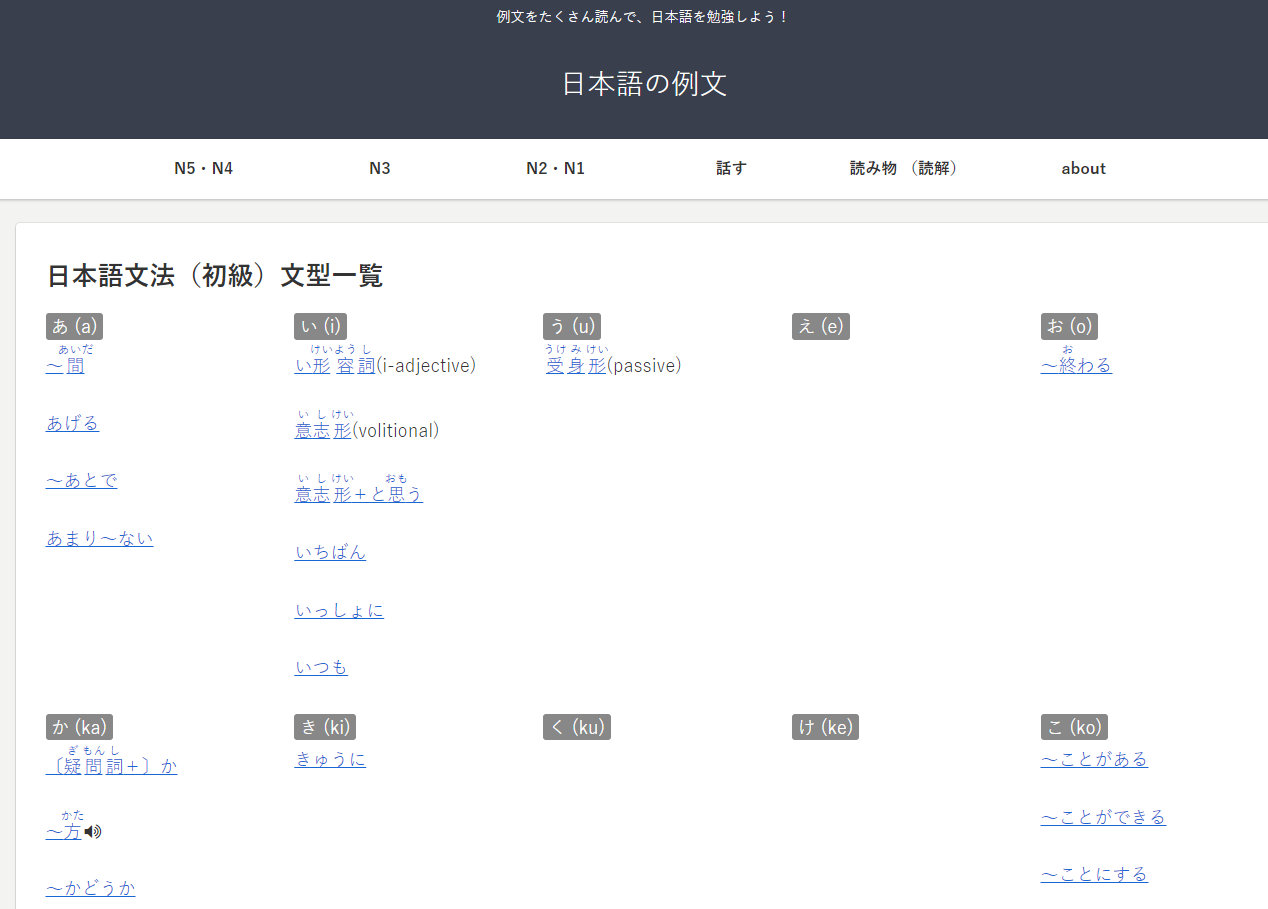Open 読み物（読解）menu item
The height and width of the screenshot is (909, 1268).
(x=906, y=168)
